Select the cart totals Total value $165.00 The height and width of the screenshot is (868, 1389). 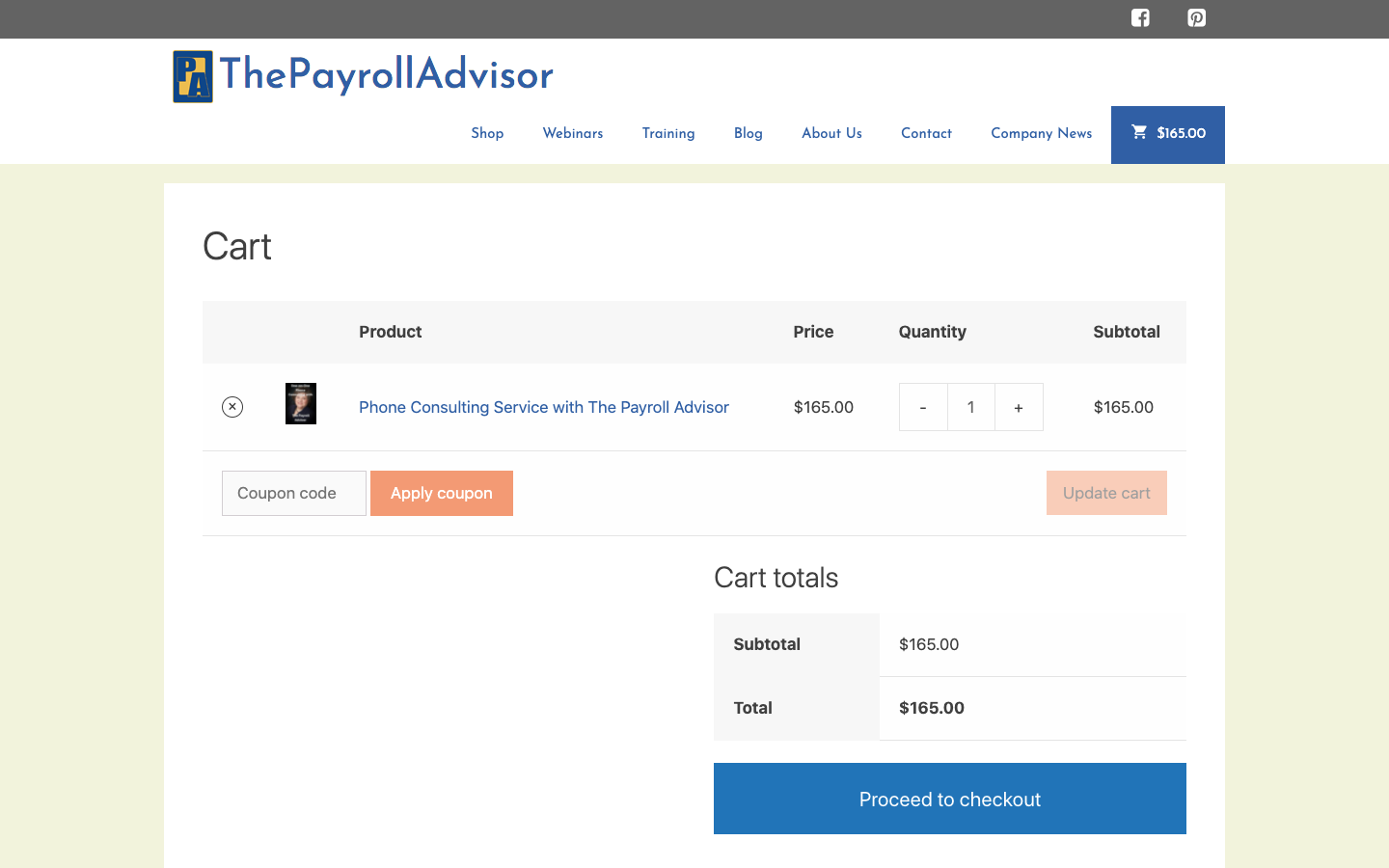pyautogui.click(x=932, y=708)
